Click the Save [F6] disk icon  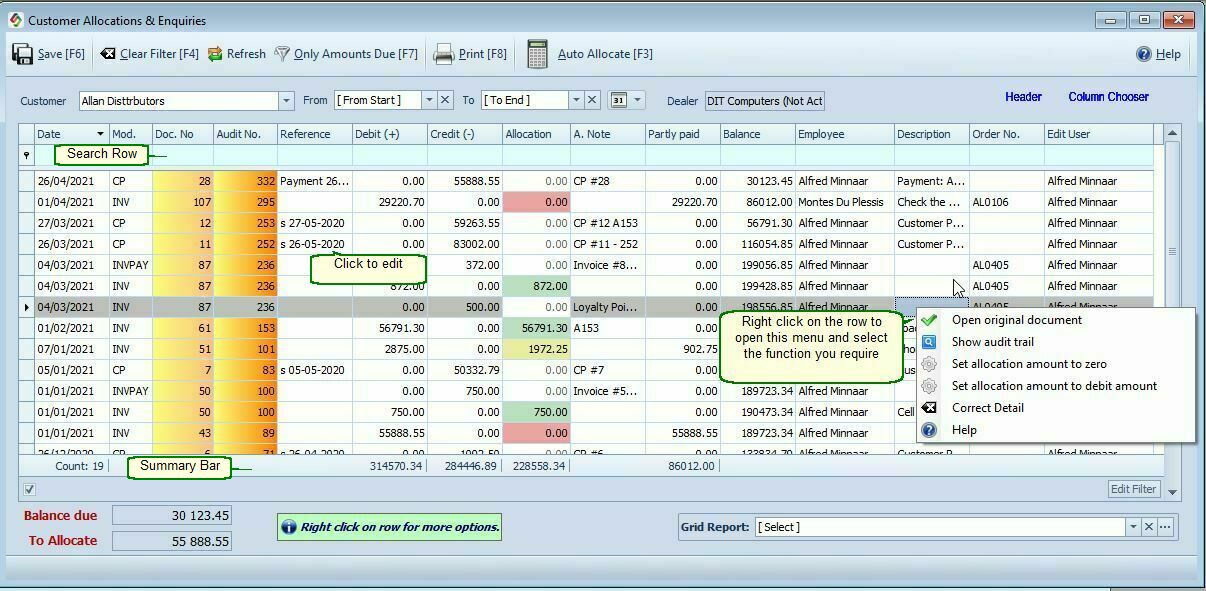(22, 54)
